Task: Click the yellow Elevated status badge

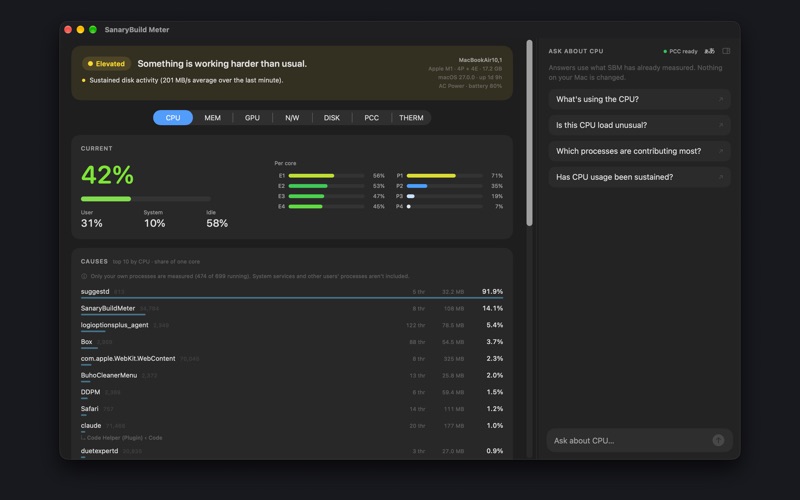Action: pos(106,64)
